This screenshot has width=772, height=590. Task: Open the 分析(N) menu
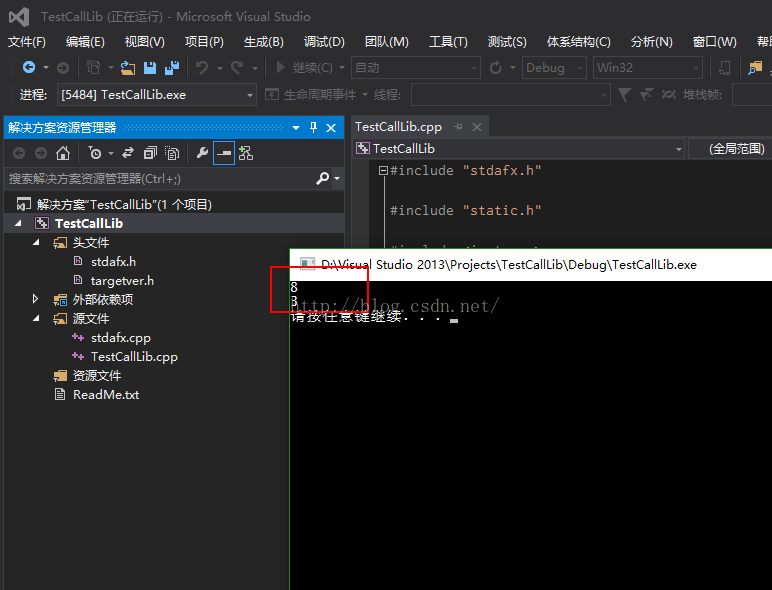[x=651, y=42]
